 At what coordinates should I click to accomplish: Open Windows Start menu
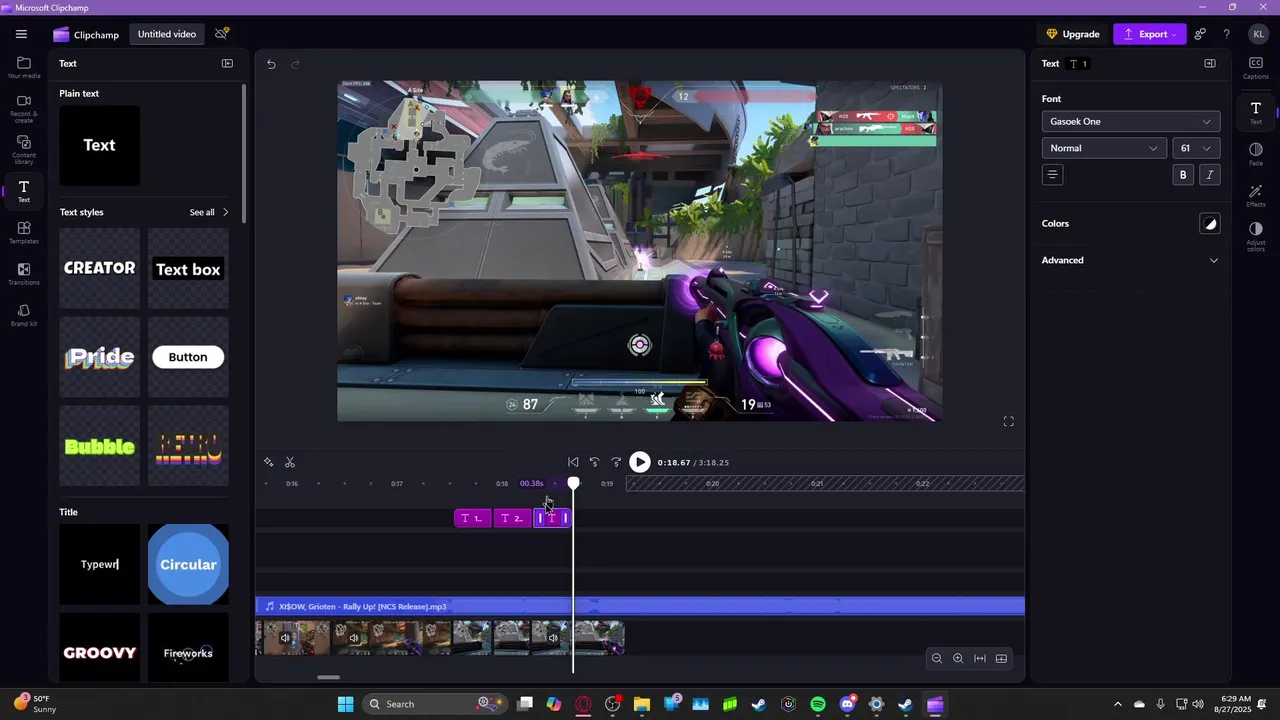tap(345, 704)
